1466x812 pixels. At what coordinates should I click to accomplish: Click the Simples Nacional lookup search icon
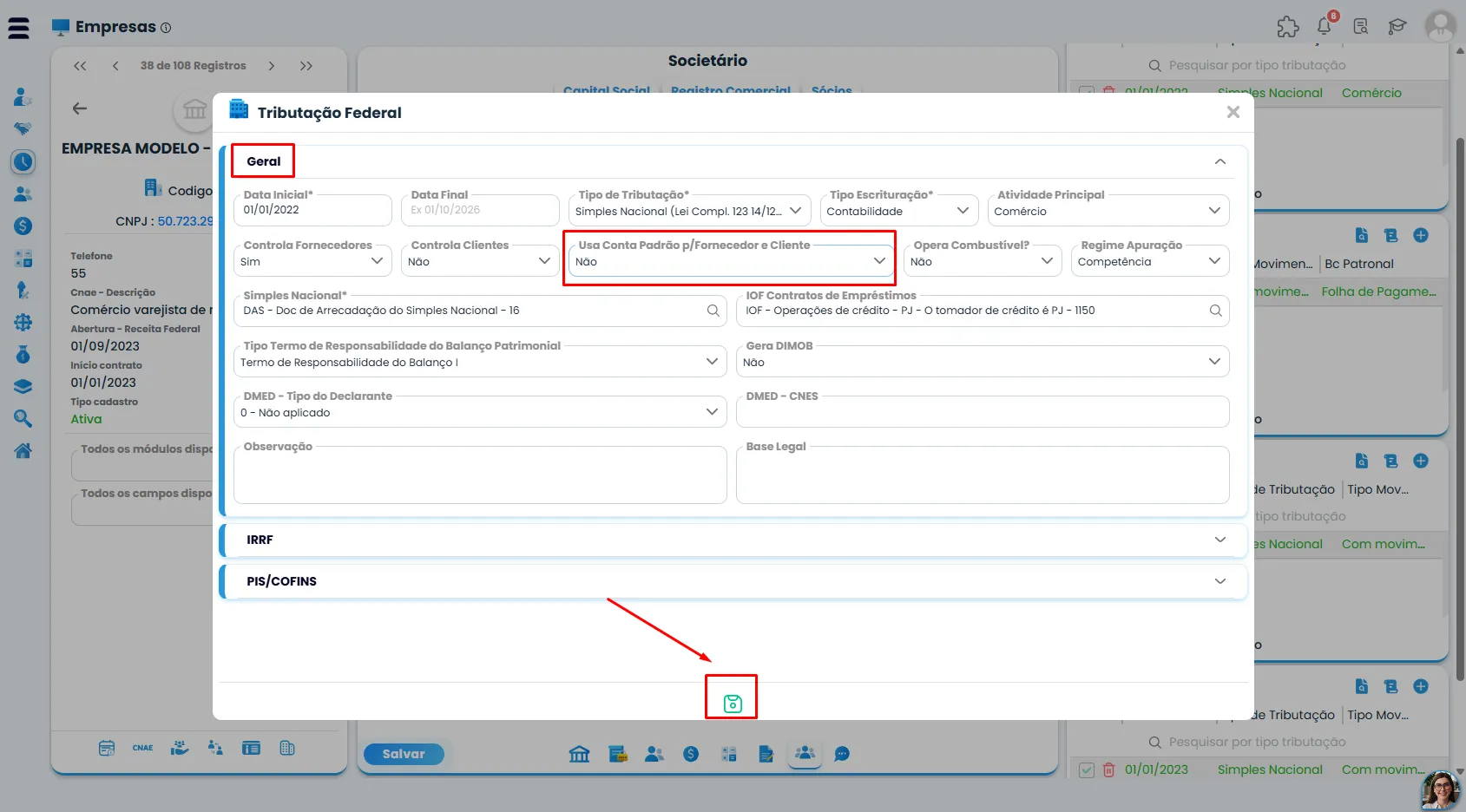pos(713,311)
